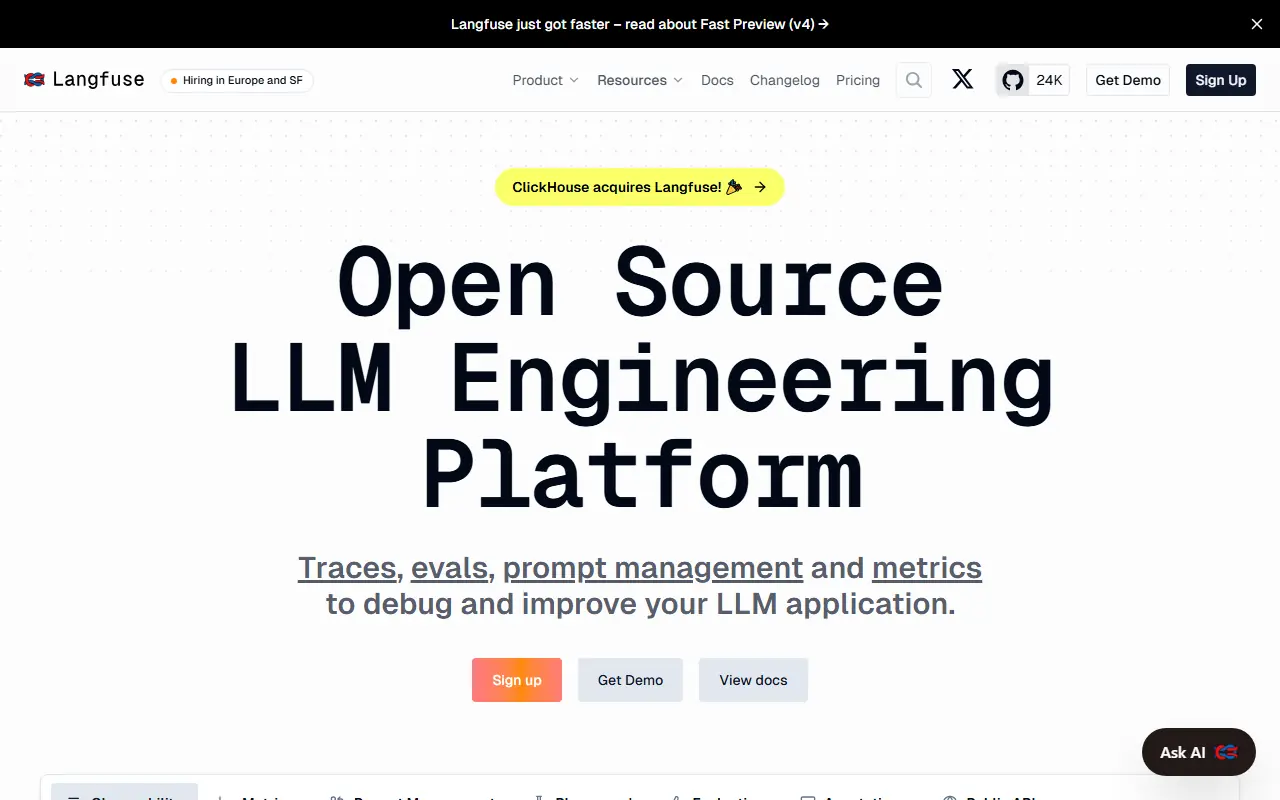The width and height of the screenshot is (1280, 800).
Task: Open the traces link in the headline
Action: coord(347,567)
